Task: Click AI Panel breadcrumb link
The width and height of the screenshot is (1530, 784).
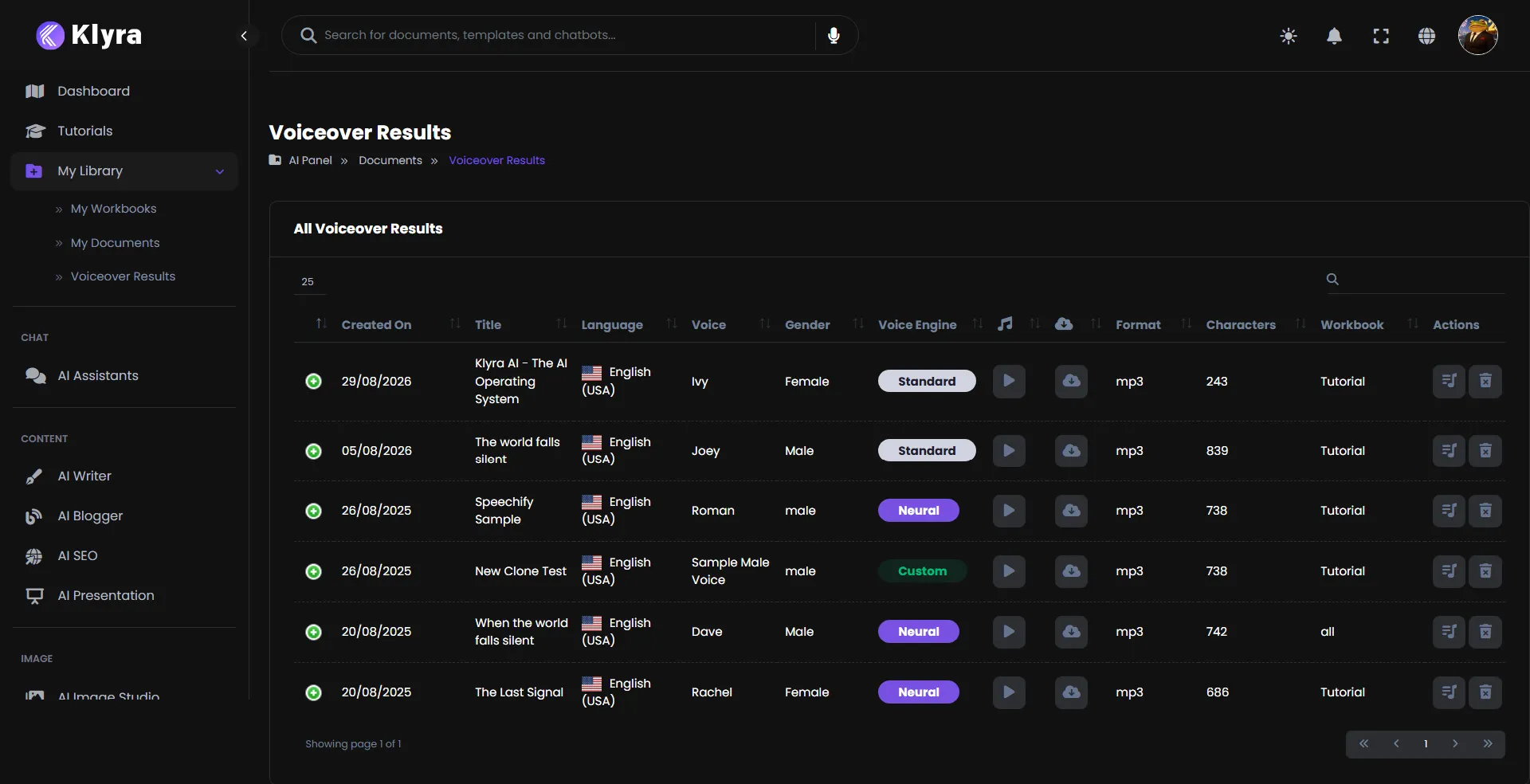Action: coord(310,160)
